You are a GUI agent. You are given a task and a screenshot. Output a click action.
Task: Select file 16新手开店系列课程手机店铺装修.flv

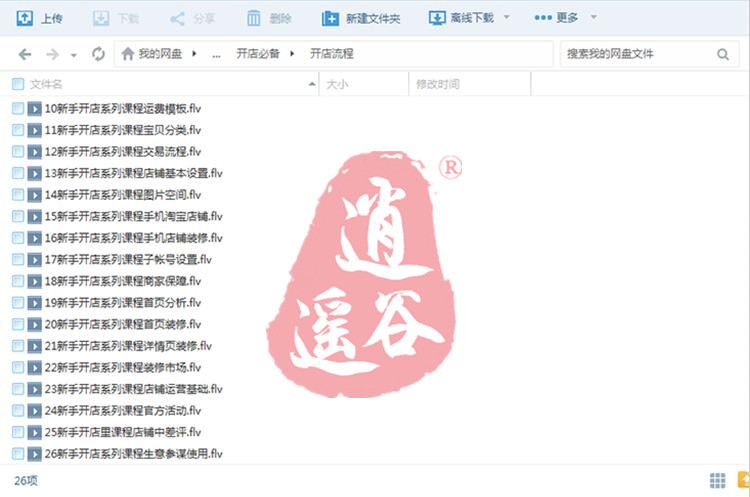point(134,238)
